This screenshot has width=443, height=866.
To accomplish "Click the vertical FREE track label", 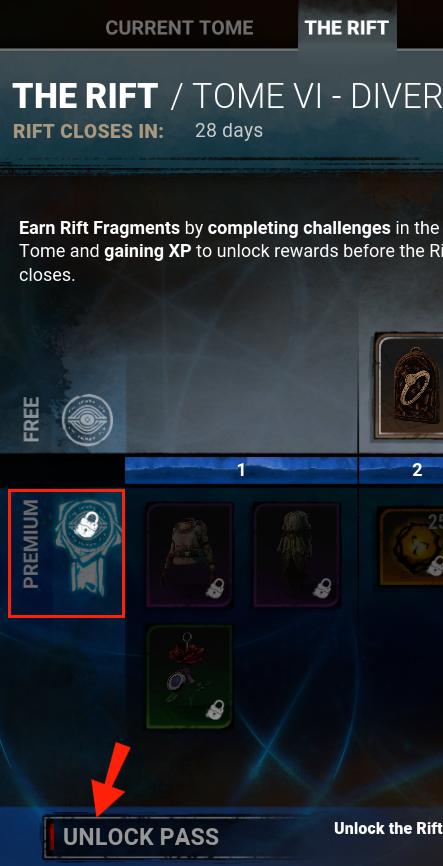I will click(x=31, y=419).
